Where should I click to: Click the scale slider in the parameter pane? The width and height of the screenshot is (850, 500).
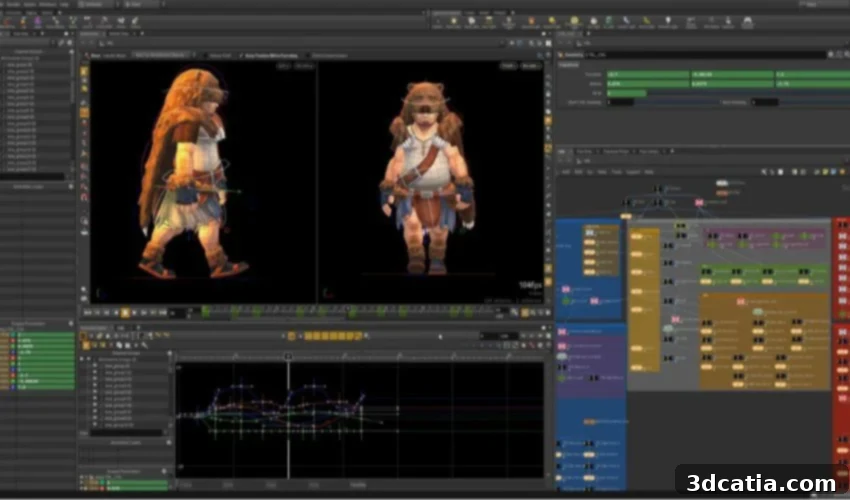tap(727, 93)
